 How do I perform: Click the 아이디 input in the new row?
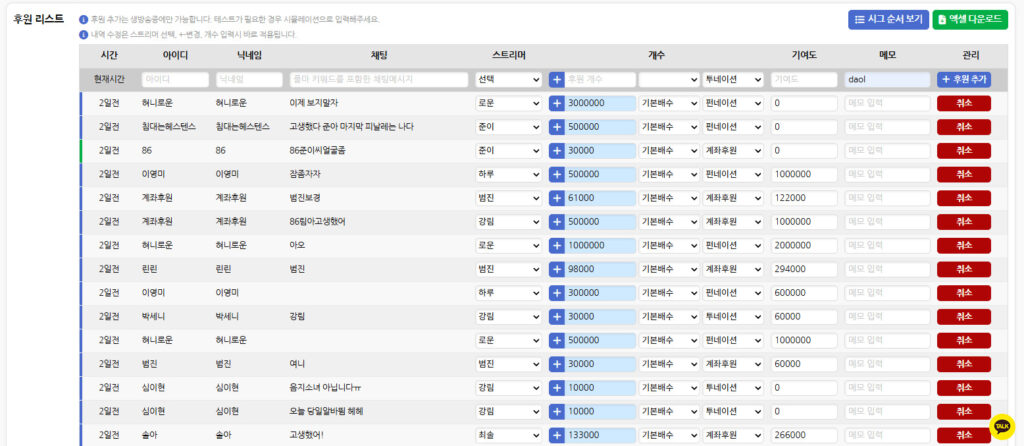click(175, 80)
